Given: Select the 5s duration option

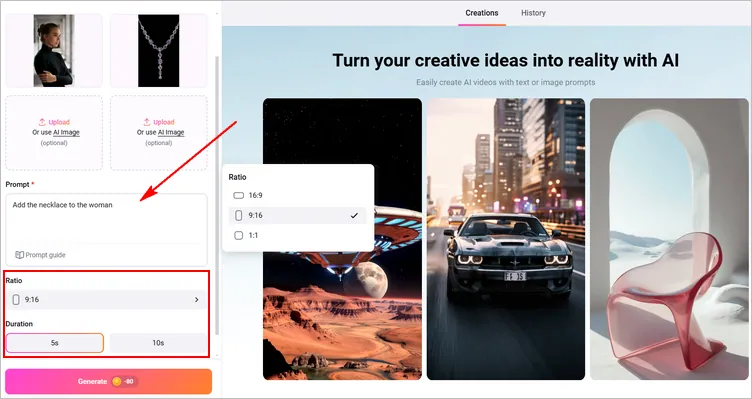Looking at the screenshot, I should 55,343.
